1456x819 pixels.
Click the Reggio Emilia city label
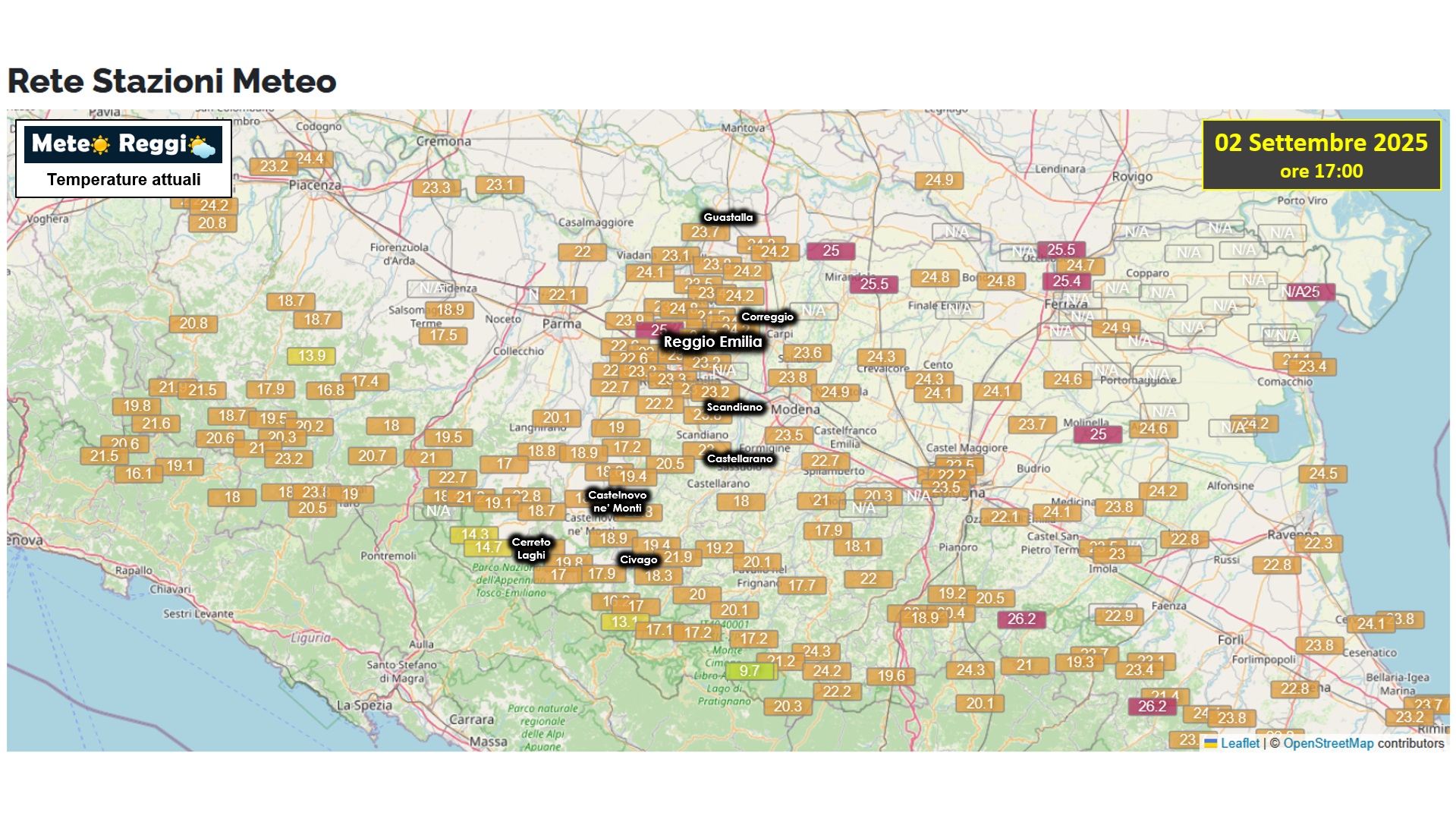click(x=712, y=342)
